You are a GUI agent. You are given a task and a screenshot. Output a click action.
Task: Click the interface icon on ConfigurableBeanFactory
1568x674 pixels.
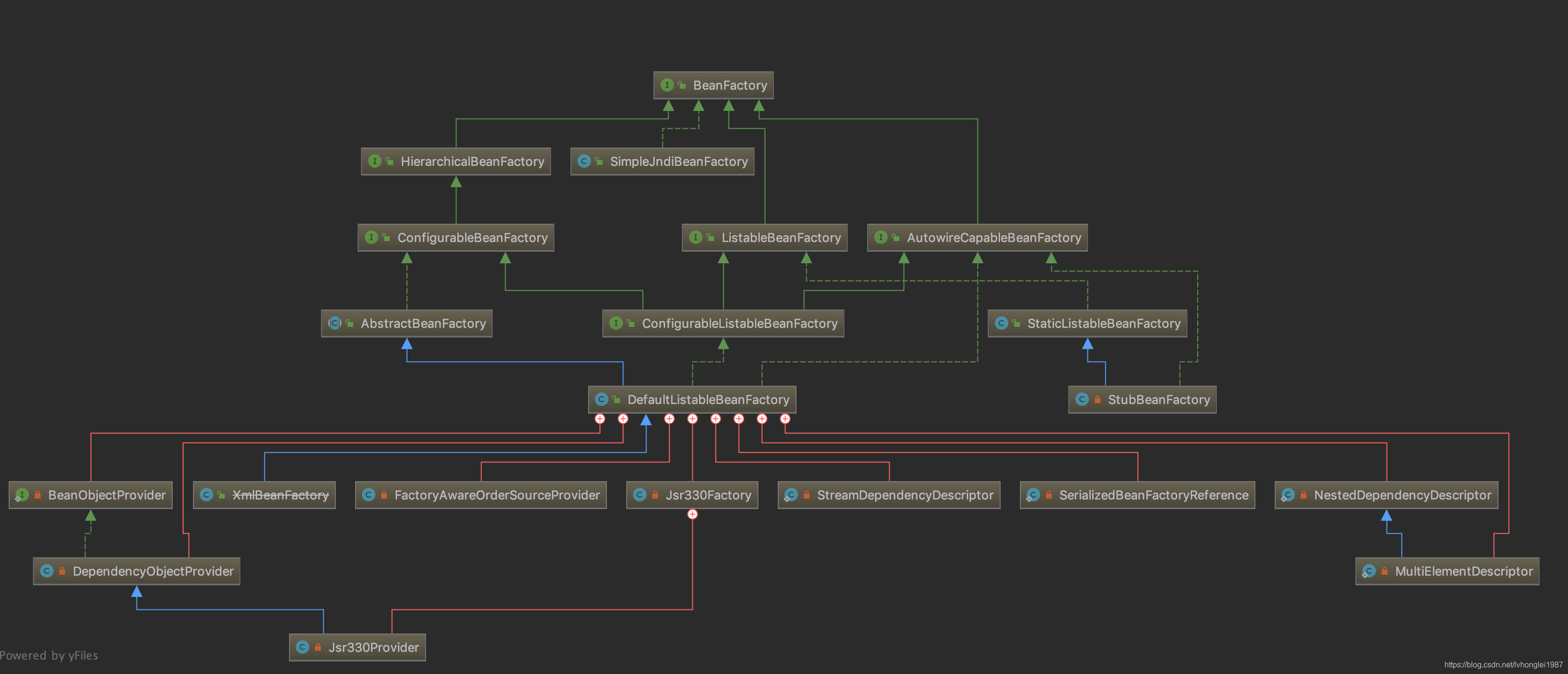[x=371, y=237]
